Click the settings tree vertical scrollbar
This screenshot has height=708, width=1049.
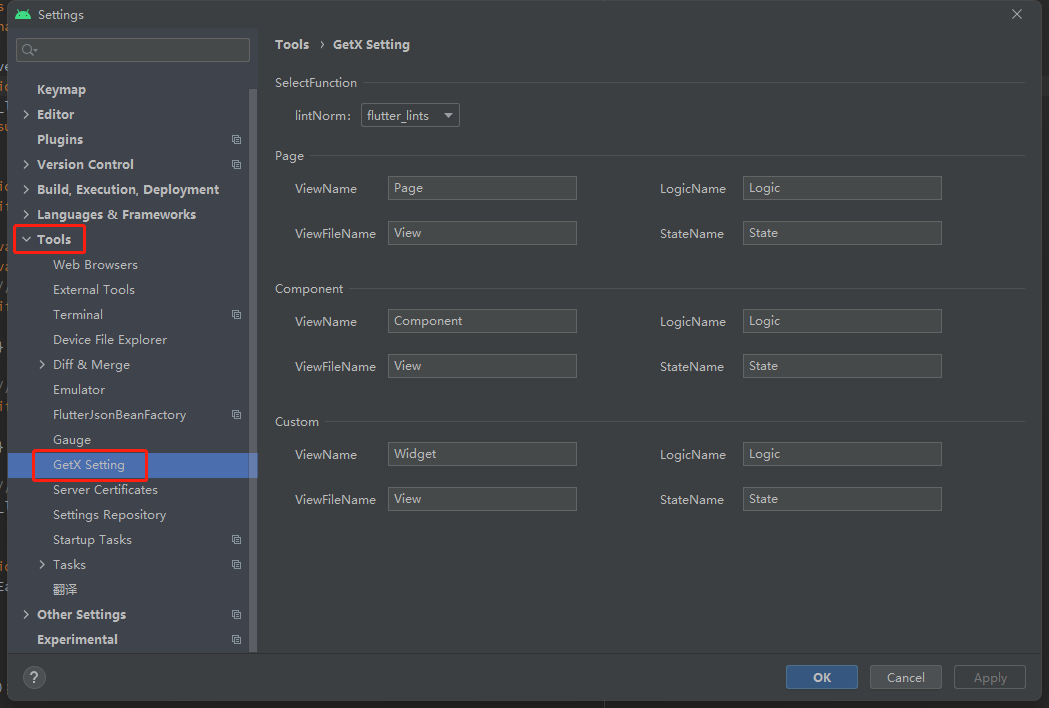click(x=253, y=369)
